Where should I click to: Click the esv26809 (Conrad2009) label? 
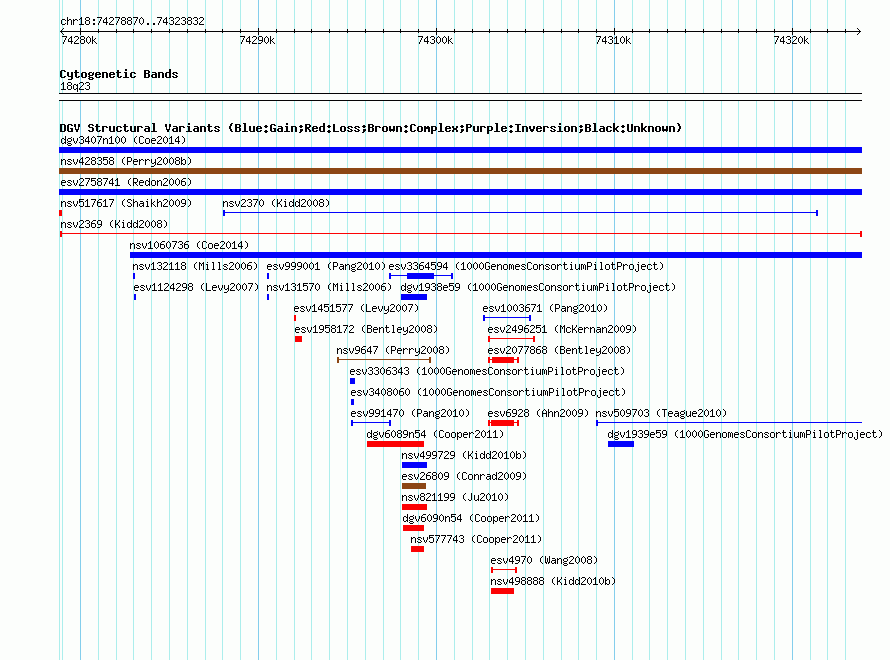[464, 476]
